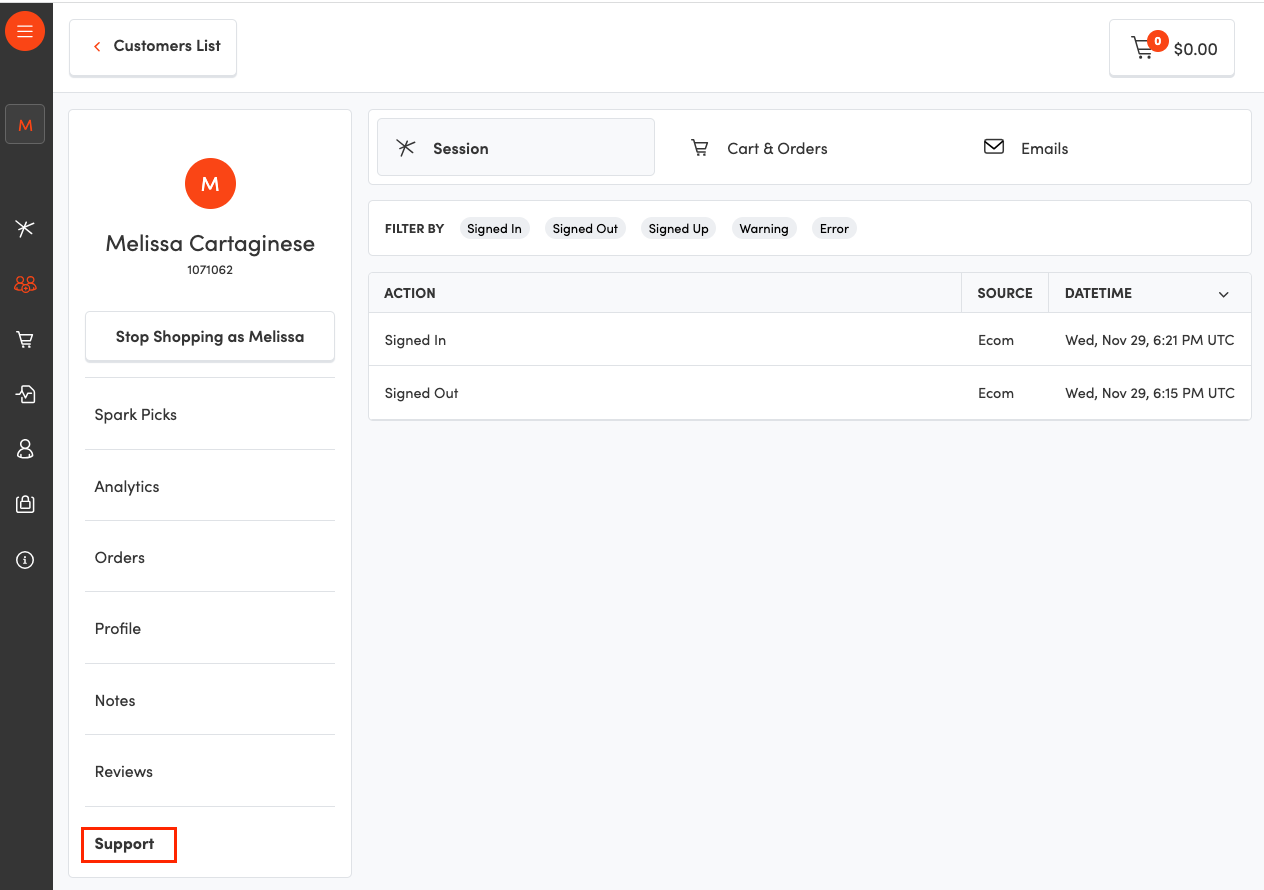Select the Signed In session row
Viewport: 1264px width, 890px height.
660,340
